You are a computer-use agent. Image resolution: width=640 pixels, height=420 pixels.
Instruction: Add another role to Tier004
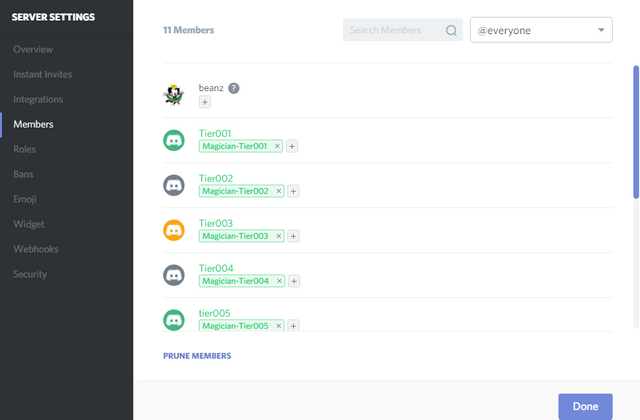[x=294, y=281]
